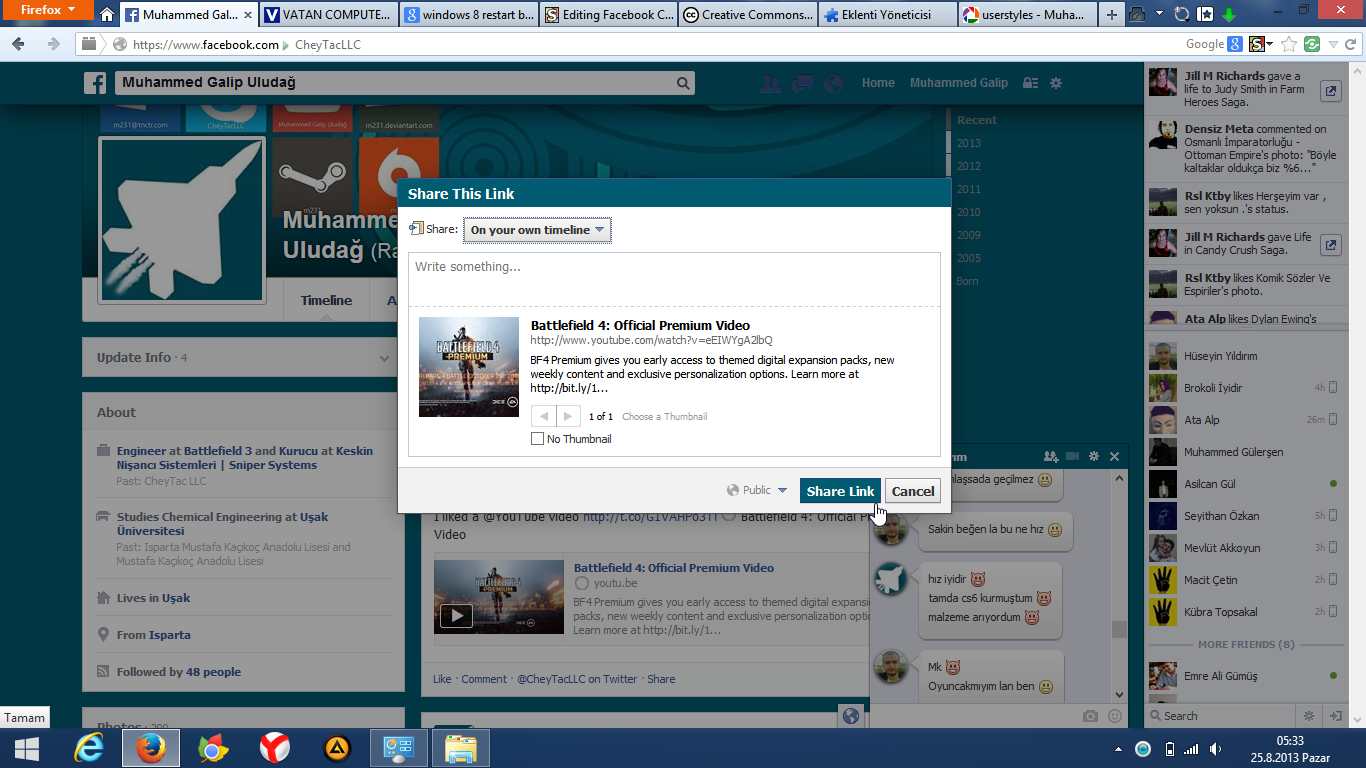Expand 'On your own timeline' share dropdown
Viewport: 1366px width, 768px height.
(x=537, y=230)
